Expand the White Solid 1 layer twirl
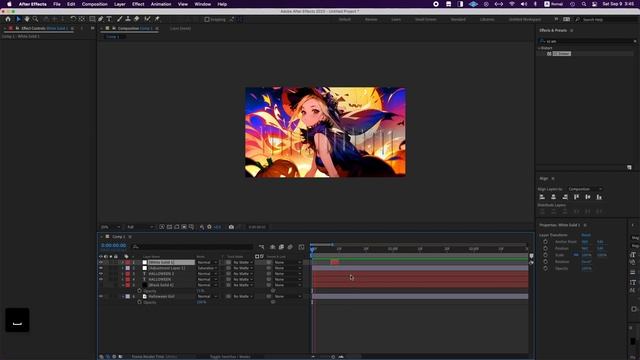The width and height of the screenshot is (640, 360). click(123, 262)
